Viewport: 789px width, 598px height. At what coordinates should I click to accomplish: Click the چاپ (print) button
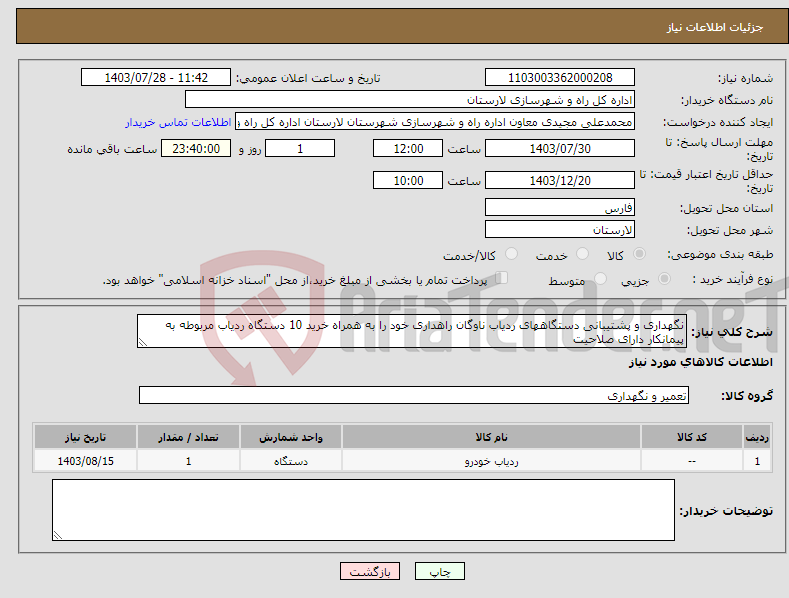439,571
